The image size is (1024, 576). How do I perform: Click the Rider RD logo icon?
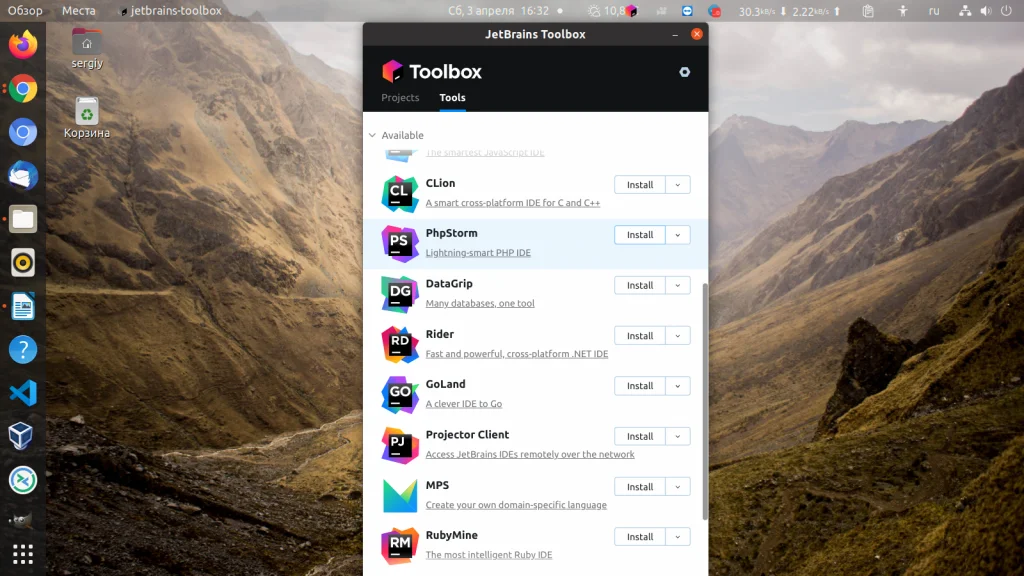pos(400,344)
